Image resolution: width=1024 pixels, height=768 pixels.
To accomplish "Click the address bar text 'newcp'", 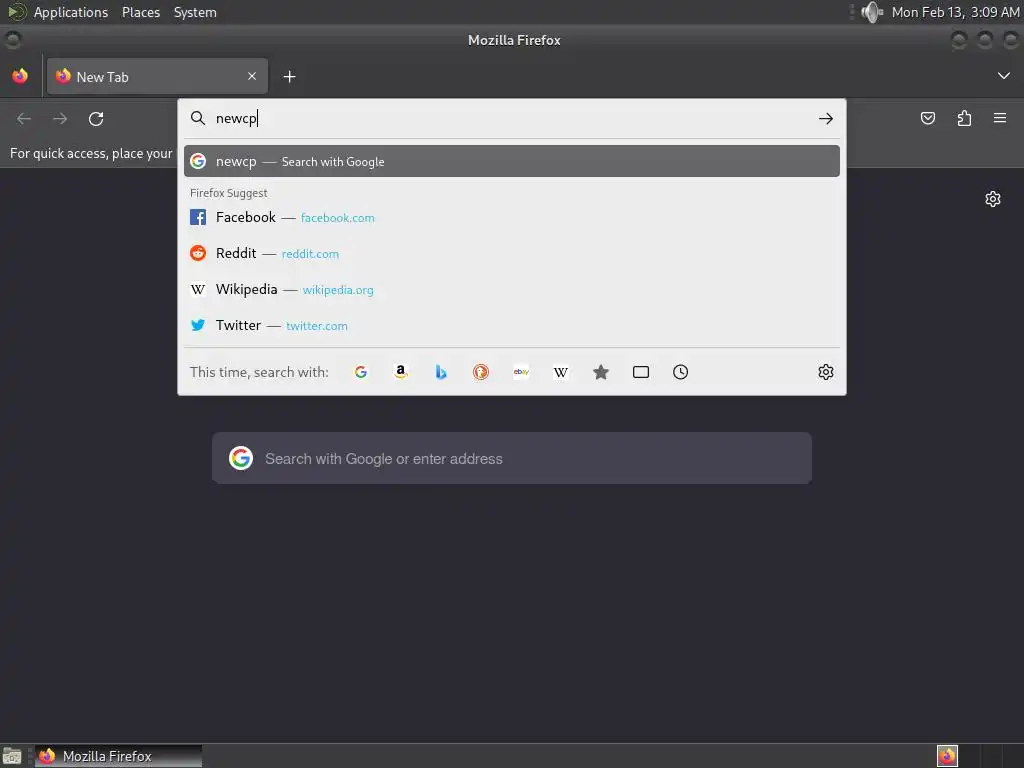I will [236, 119].
